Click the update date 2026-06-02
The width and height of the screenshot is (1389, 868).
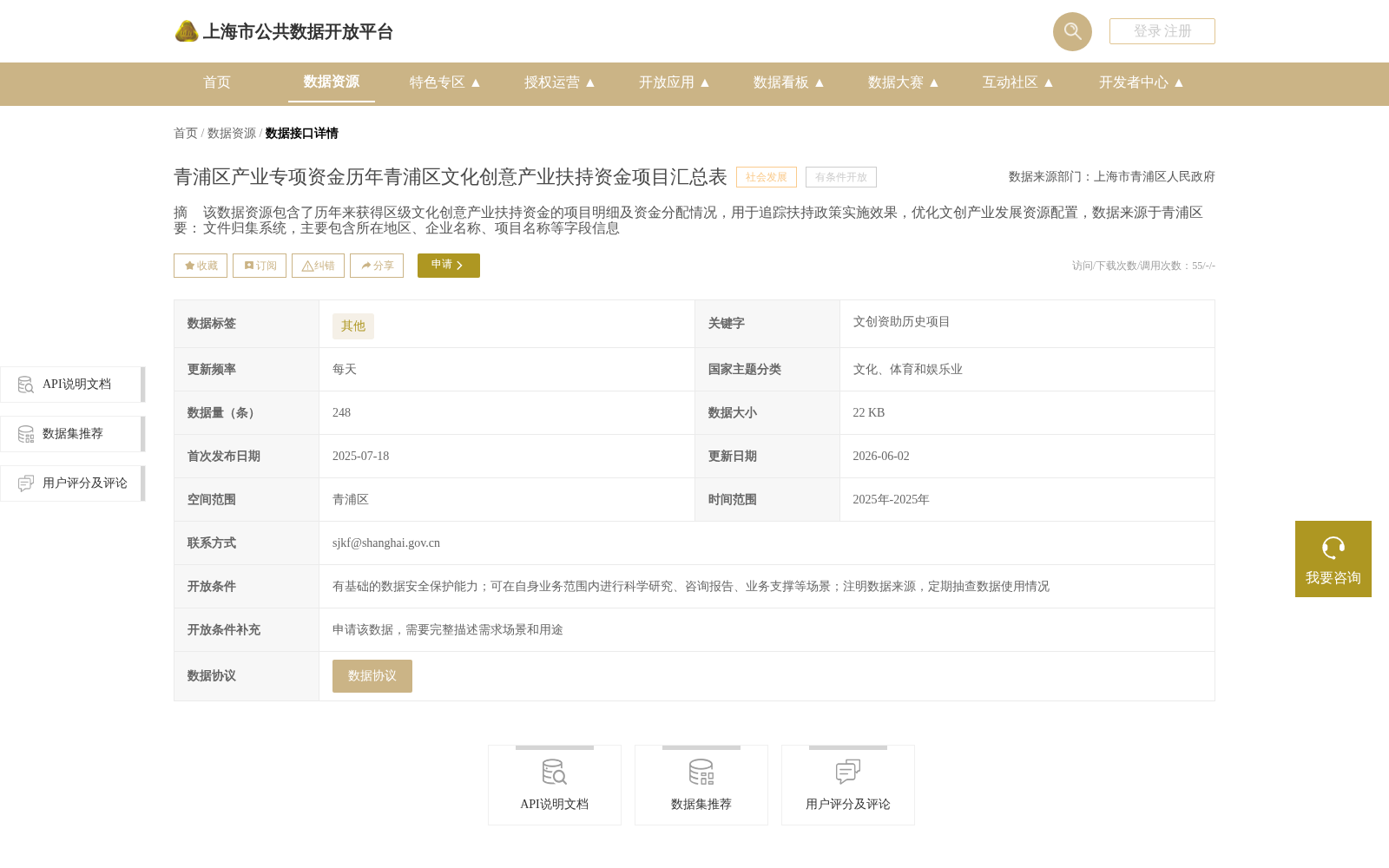[x=881, y=457]
